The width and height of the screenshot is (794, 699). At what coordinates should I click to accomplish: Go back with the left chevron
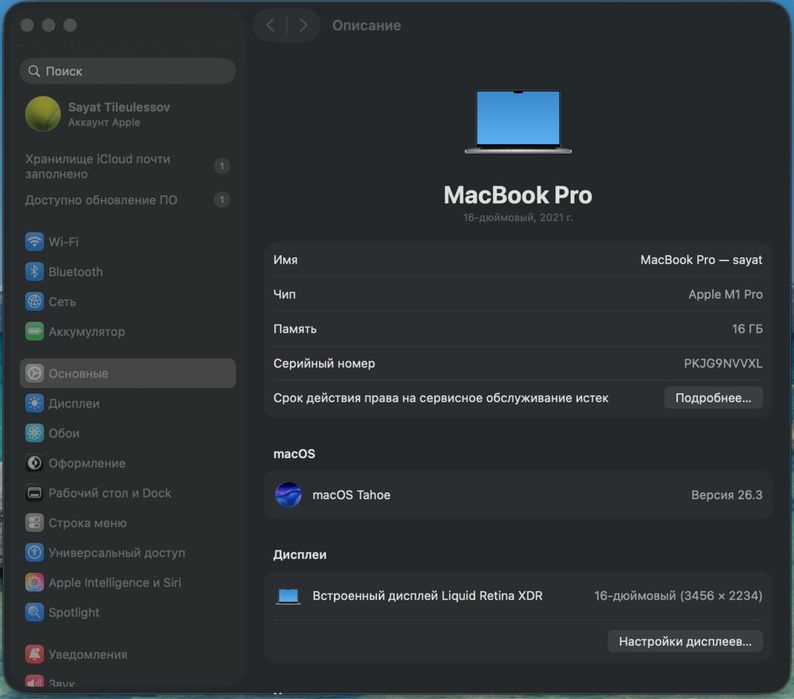point(270,25)
